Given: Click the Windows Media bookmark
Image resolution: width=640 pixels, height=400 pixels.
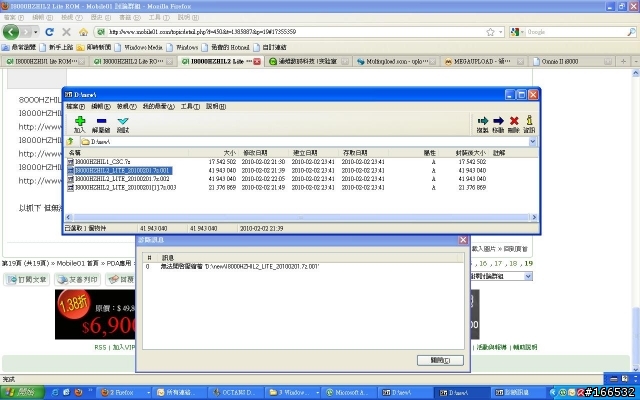Looking at the screenshot, I should click(x=139, y=47).
